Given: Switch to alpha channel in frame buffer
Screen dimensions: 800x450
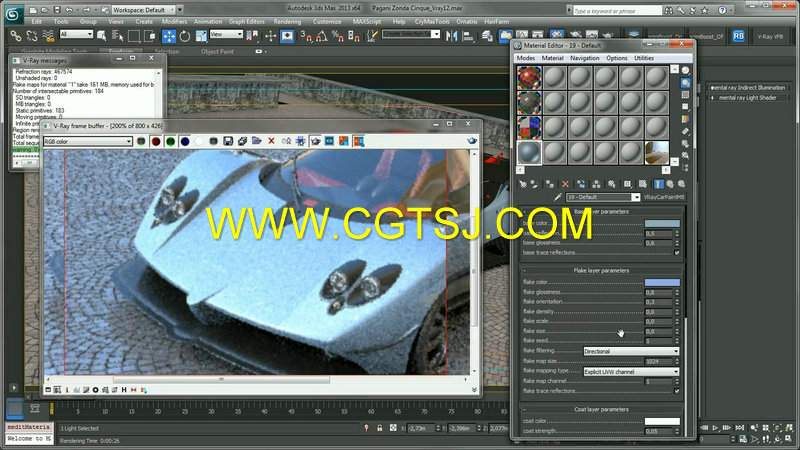Looking at the screenshot, I should [x=199, y=141].
